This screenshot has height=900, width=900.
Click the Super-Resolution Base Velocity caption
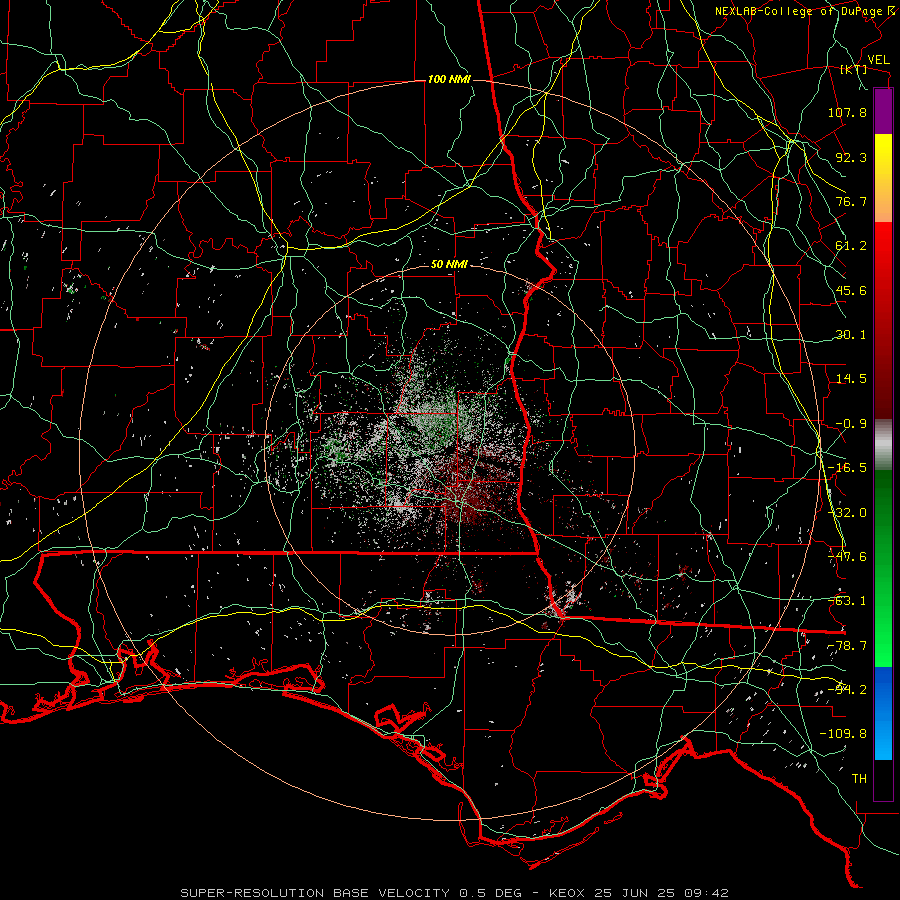[454, 893]
